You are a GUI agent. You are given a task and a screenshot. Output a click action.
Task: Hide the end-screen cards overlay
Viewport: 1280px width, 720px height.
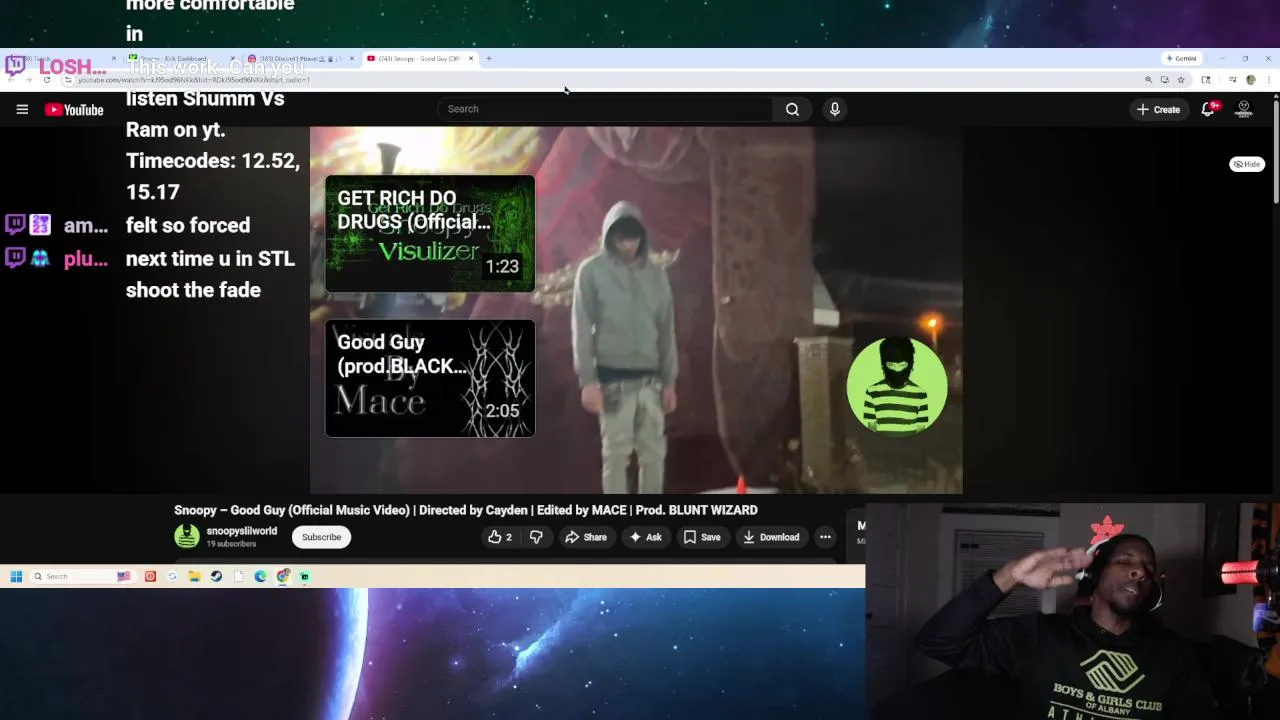click(x=1247, y=164)
